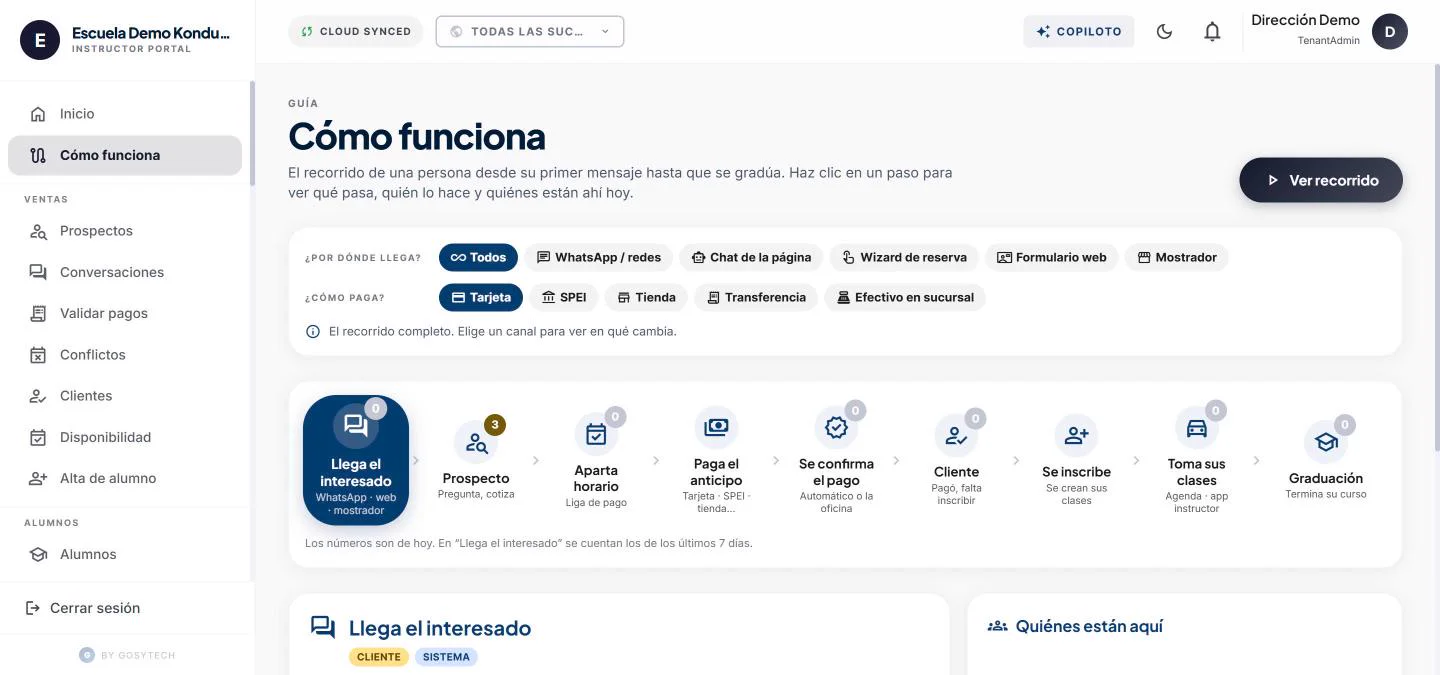
Task: Open the Copiloto assistant
Action: tap(1079, 31)
